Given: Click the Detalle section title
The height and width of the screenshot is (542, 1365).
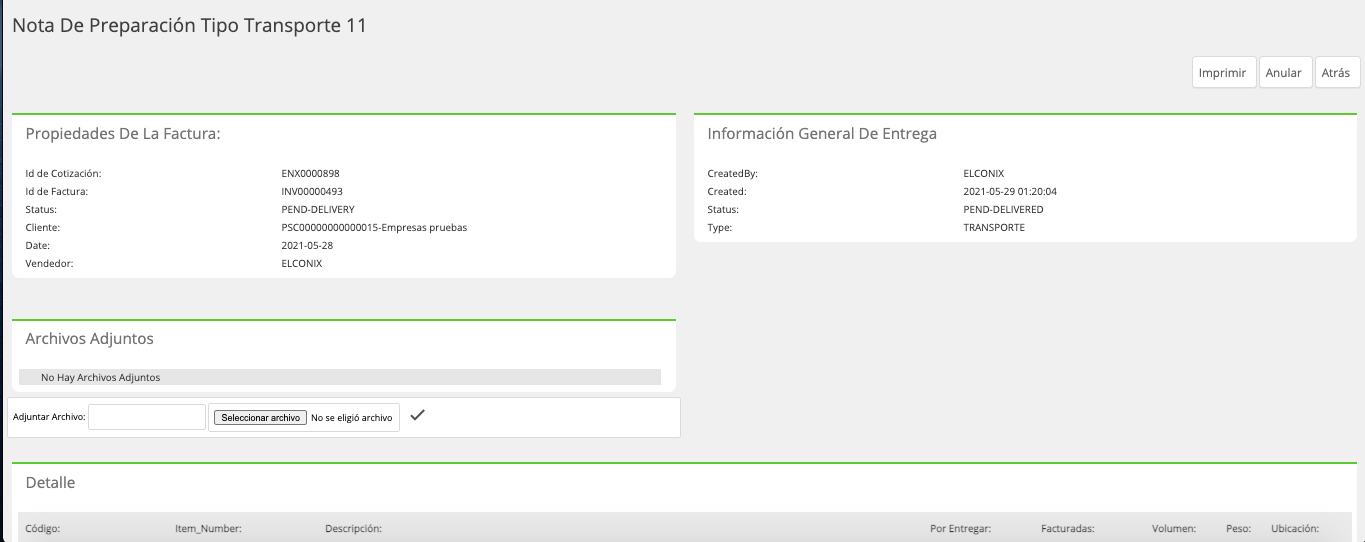Looking at the screenshot, I should coord(50,483).
